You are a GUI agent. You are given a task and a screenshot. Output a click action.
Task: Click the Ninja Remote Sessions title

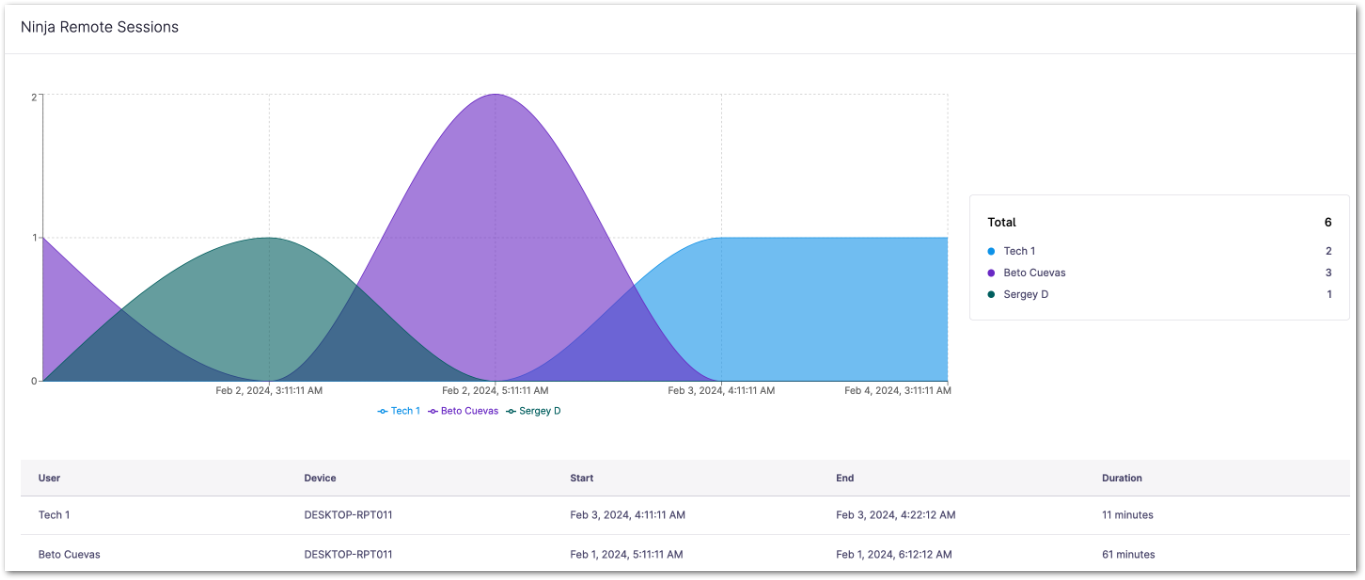tap(100, 27)
